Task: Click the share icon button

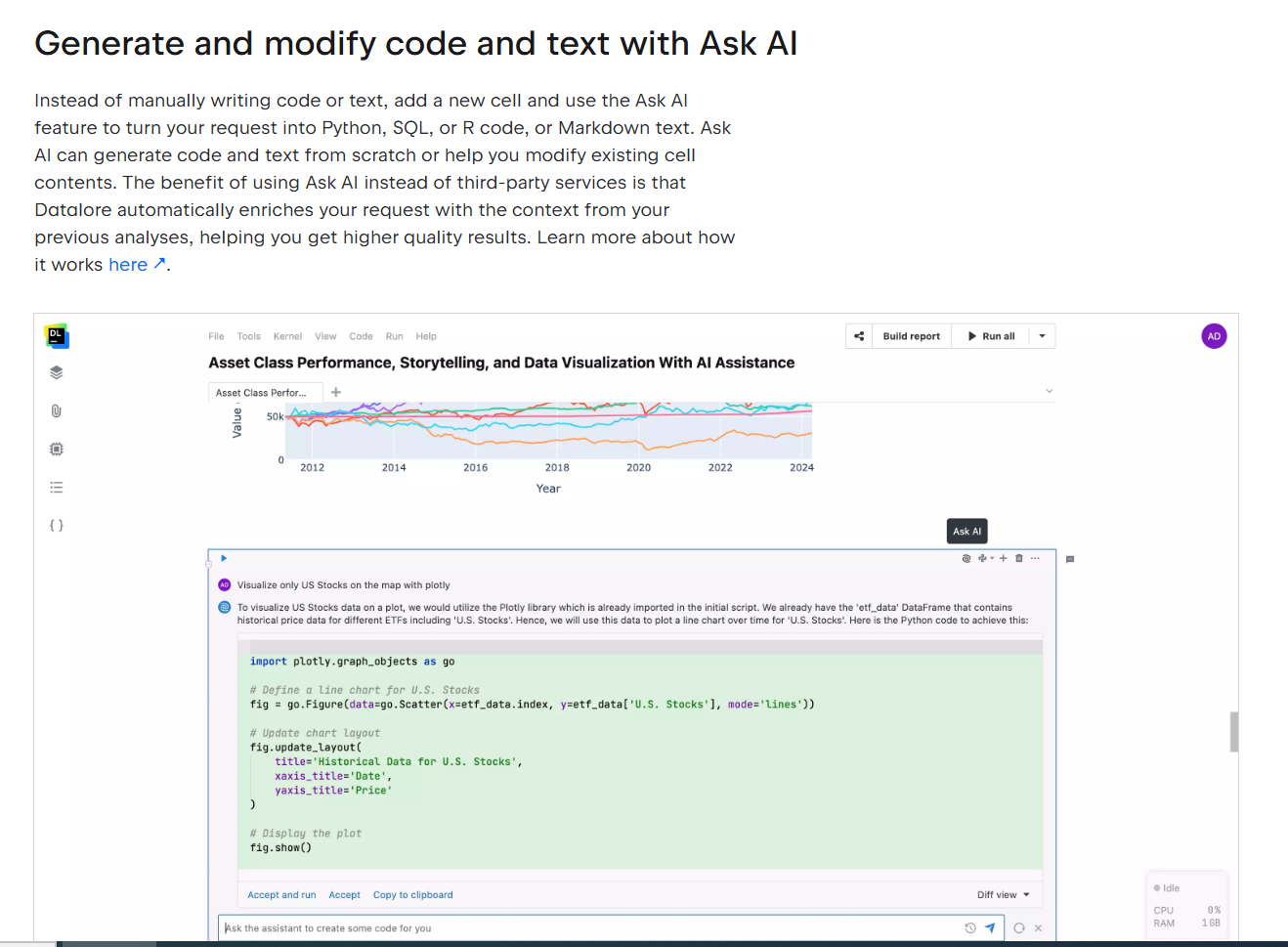Action: pos(859,336)
